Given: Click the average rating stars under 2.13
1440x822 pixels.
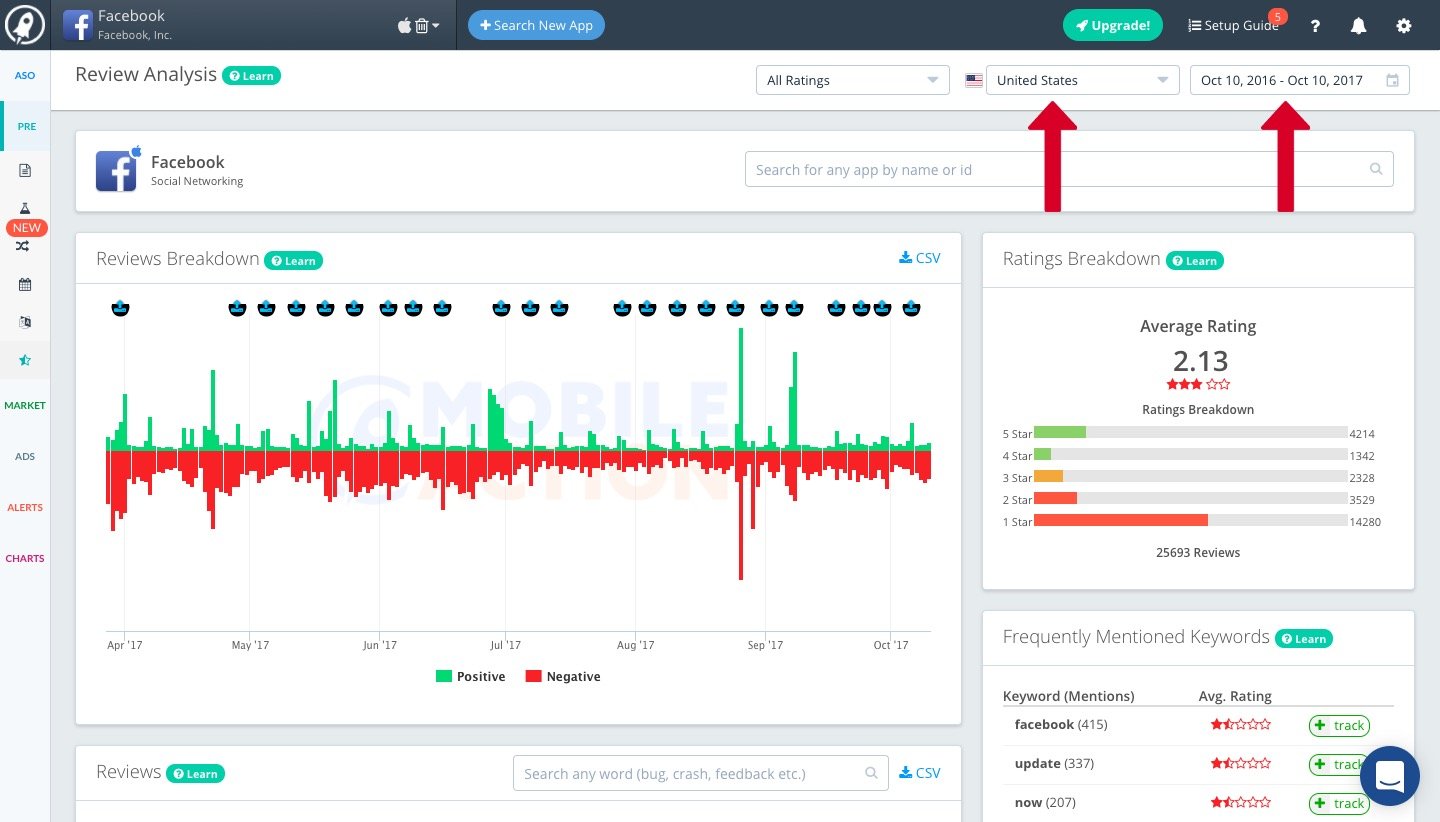Looking at the screenshot, I should pyautogui.click(x=1198, y=384).
